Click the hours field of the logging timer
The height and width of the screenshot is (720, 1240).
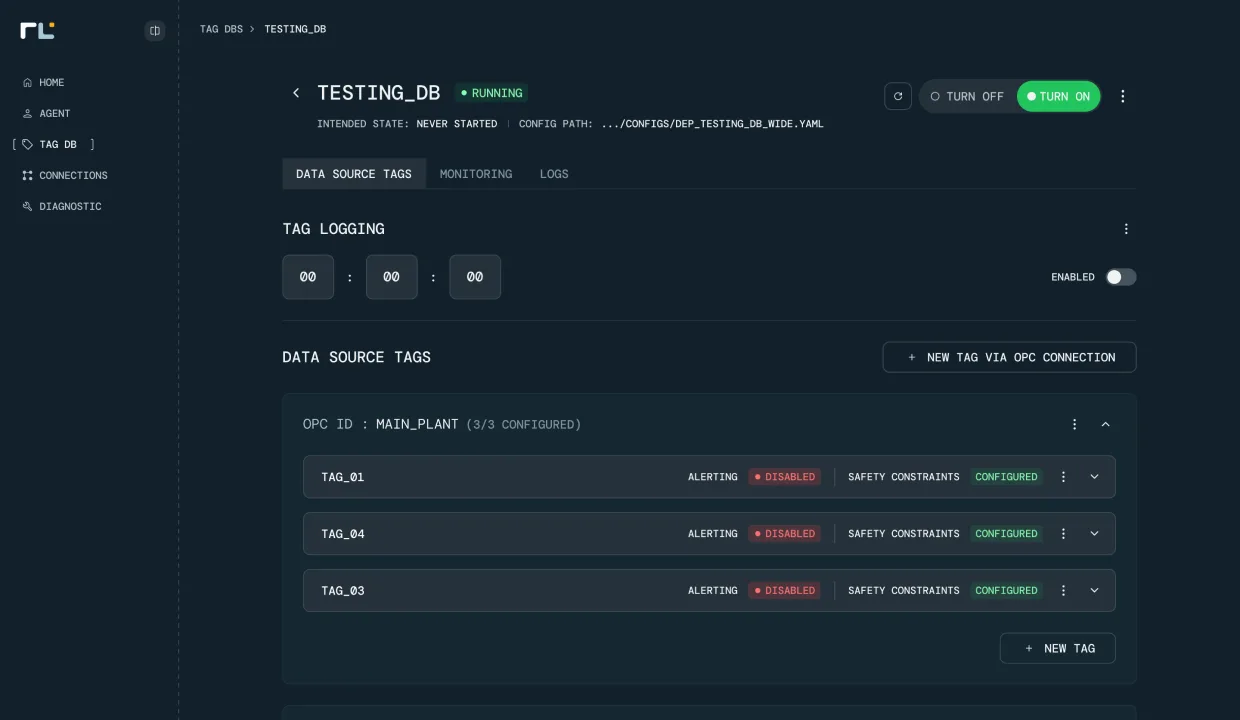[308, 277]
